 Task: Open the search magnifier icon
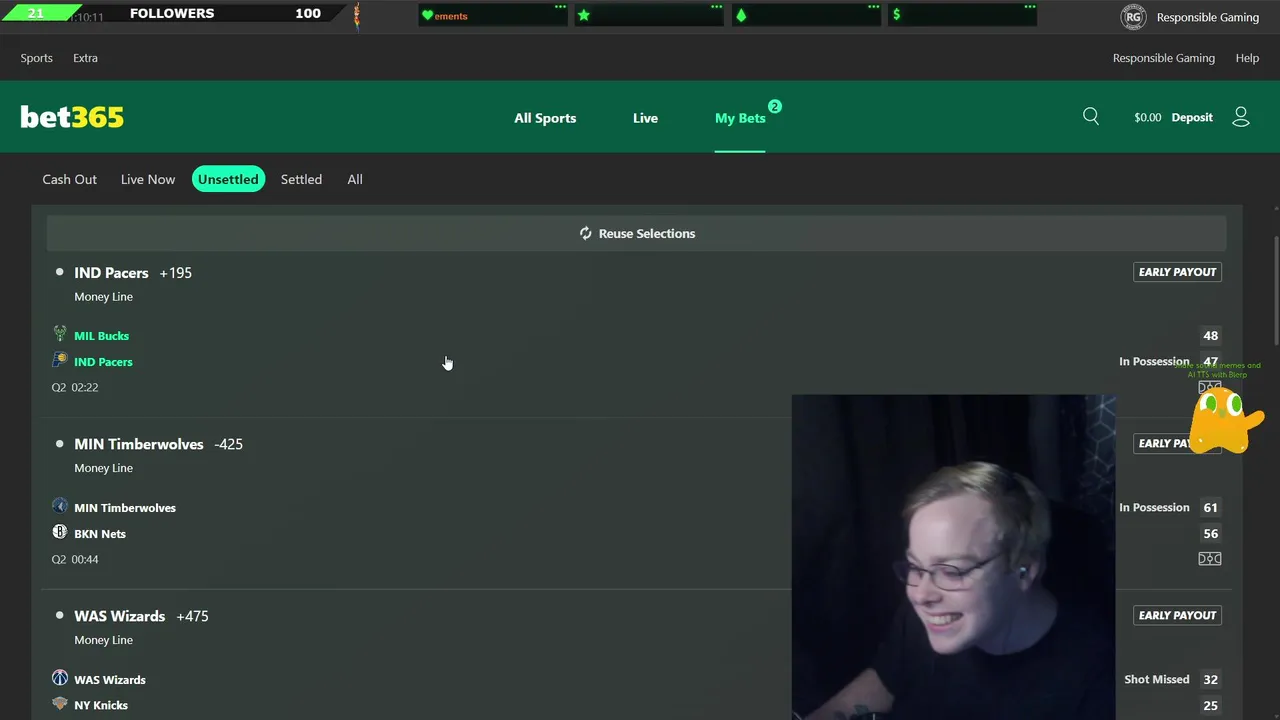click(1091, 117)
